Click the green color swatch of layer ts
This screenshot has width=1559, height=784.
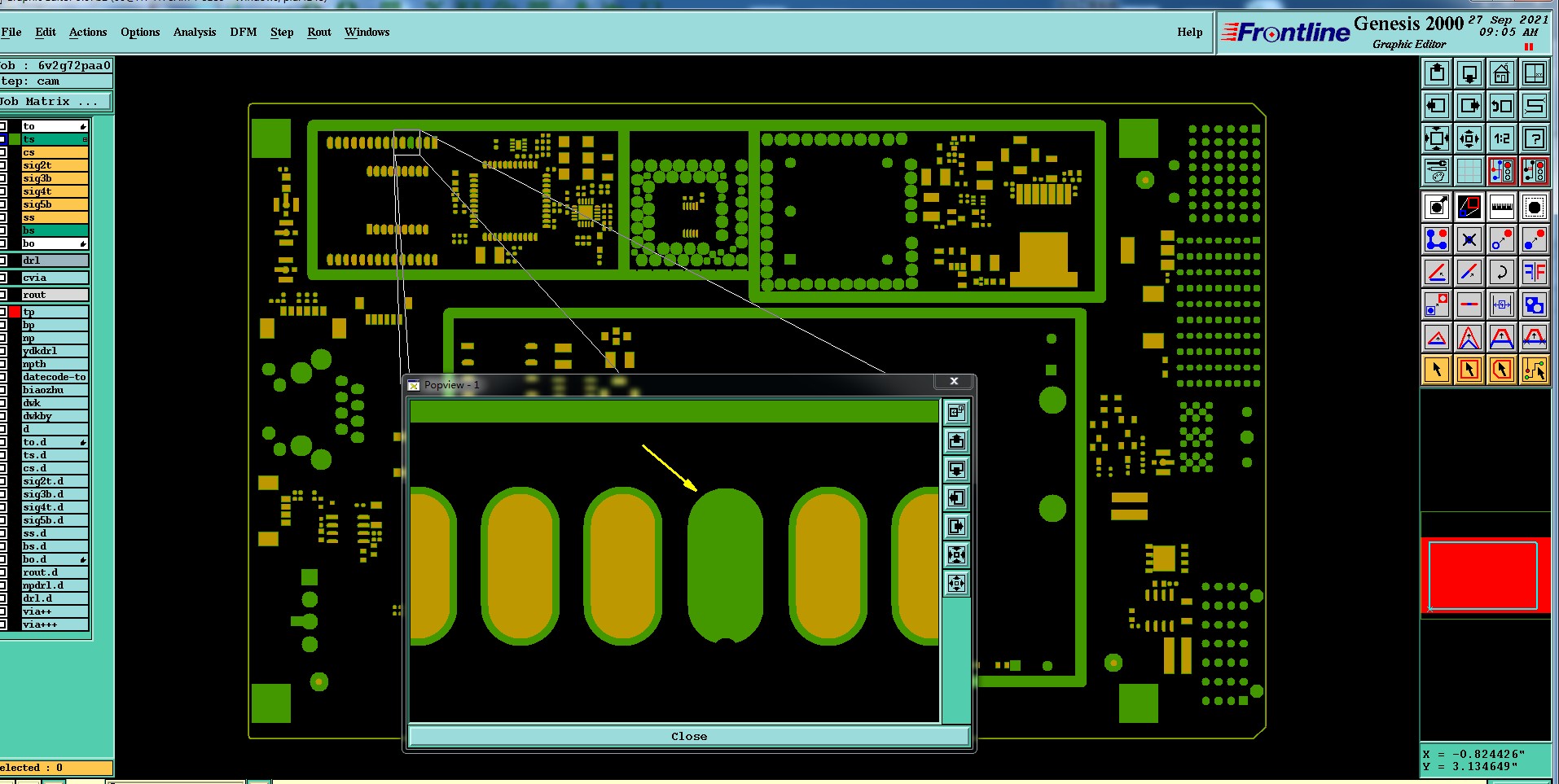point(15,139)
